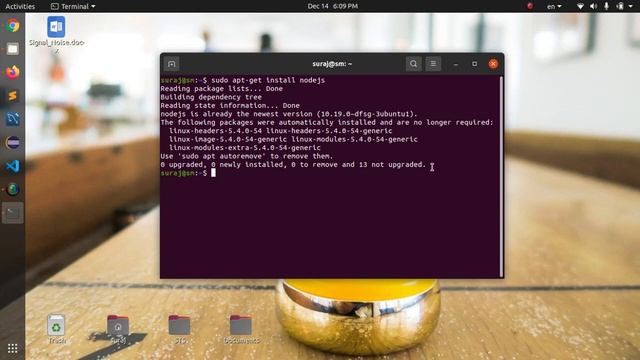The image size is (640, 360).
Task: Click 'linux-headers-5.4.0-54-generic' text
Action: coord(329,131)
